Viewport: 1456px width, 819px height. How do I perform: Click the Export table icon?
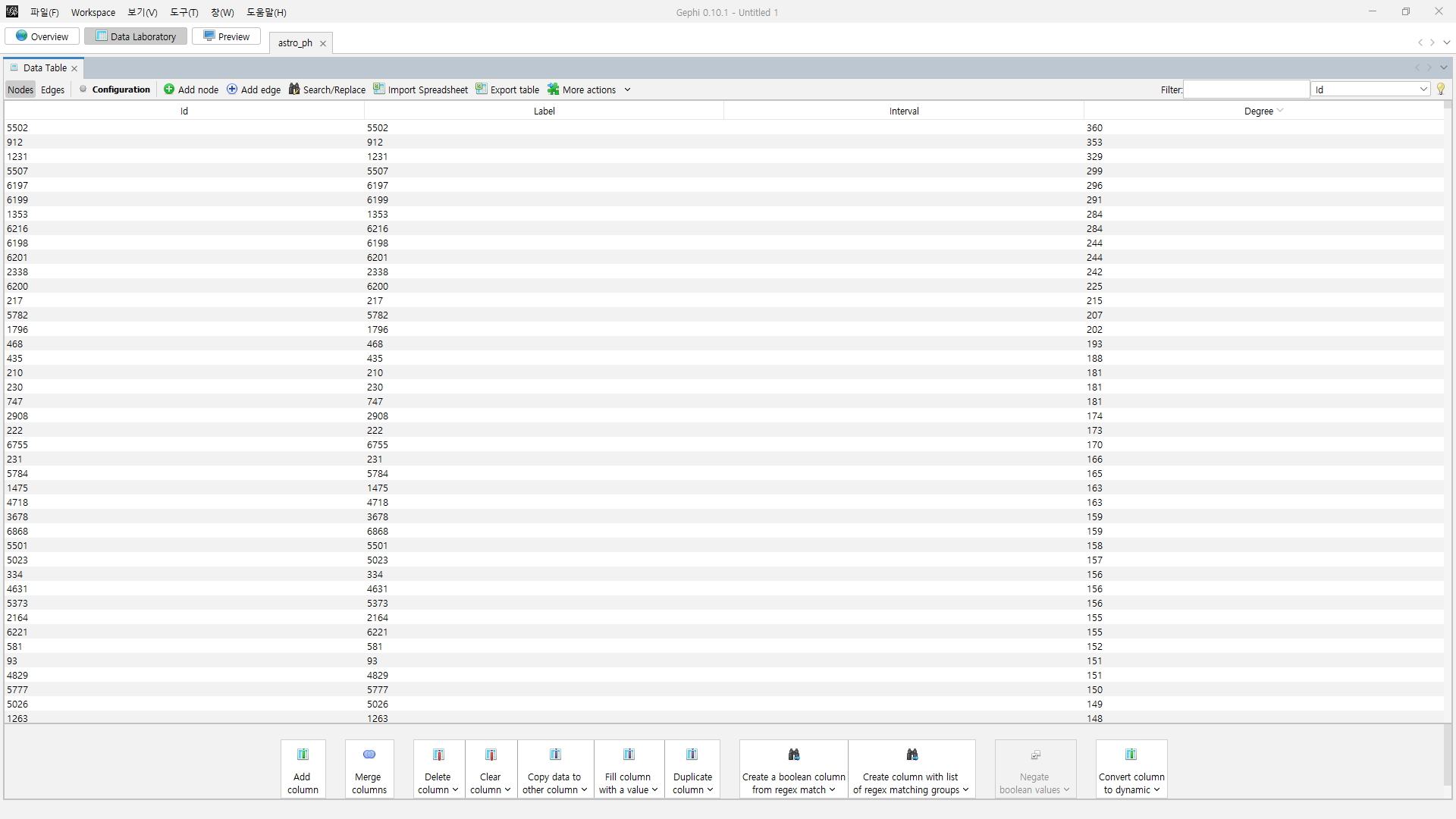(482, 89)
